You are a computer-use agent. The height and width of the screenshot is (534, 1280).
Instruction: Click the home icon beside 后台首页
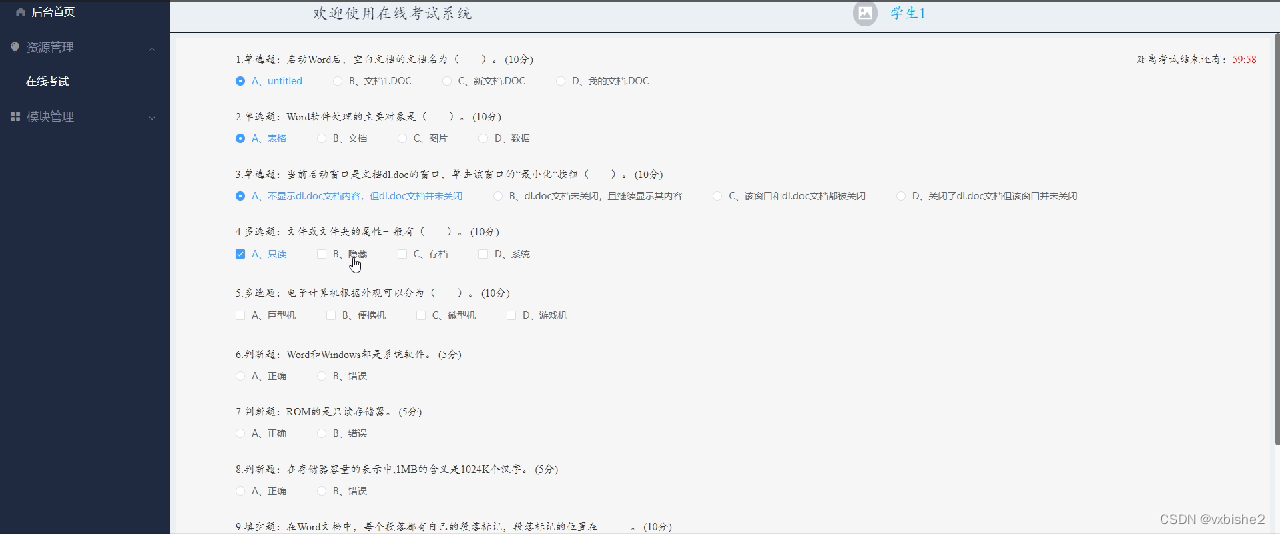coord(20,12)
